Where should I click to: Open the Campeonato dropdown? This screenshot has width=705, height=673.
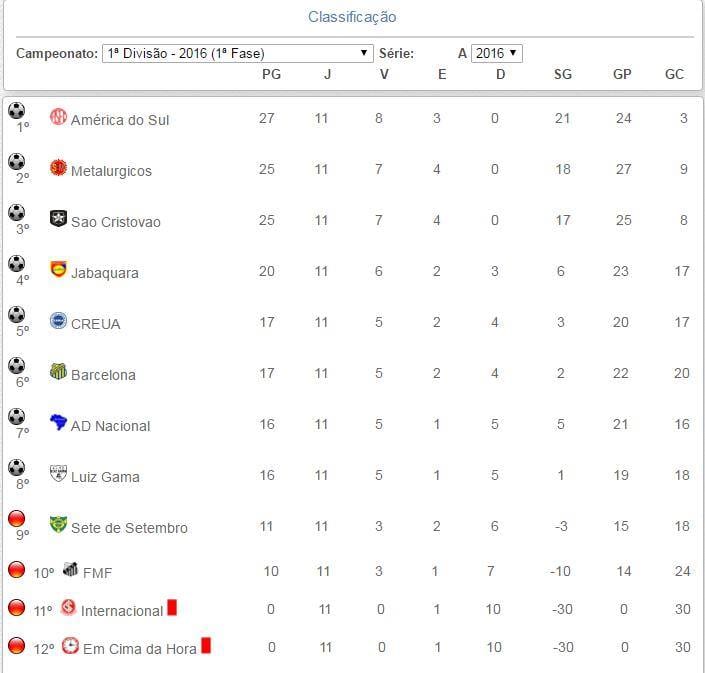237,53
